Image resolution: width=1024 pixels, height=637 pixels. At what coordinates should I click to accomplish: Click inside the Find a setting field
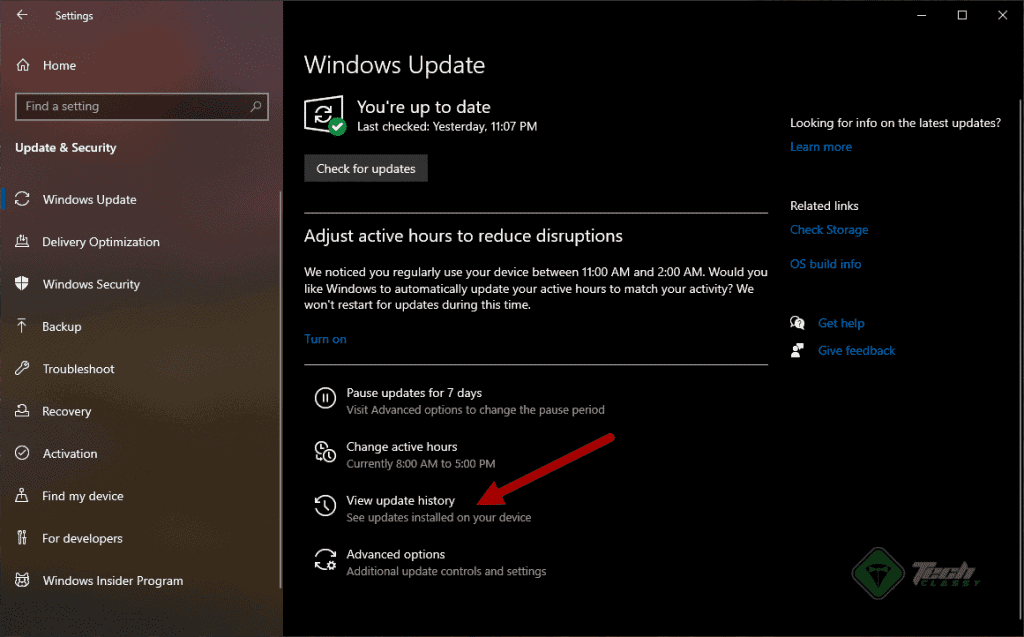coord(141,106)
